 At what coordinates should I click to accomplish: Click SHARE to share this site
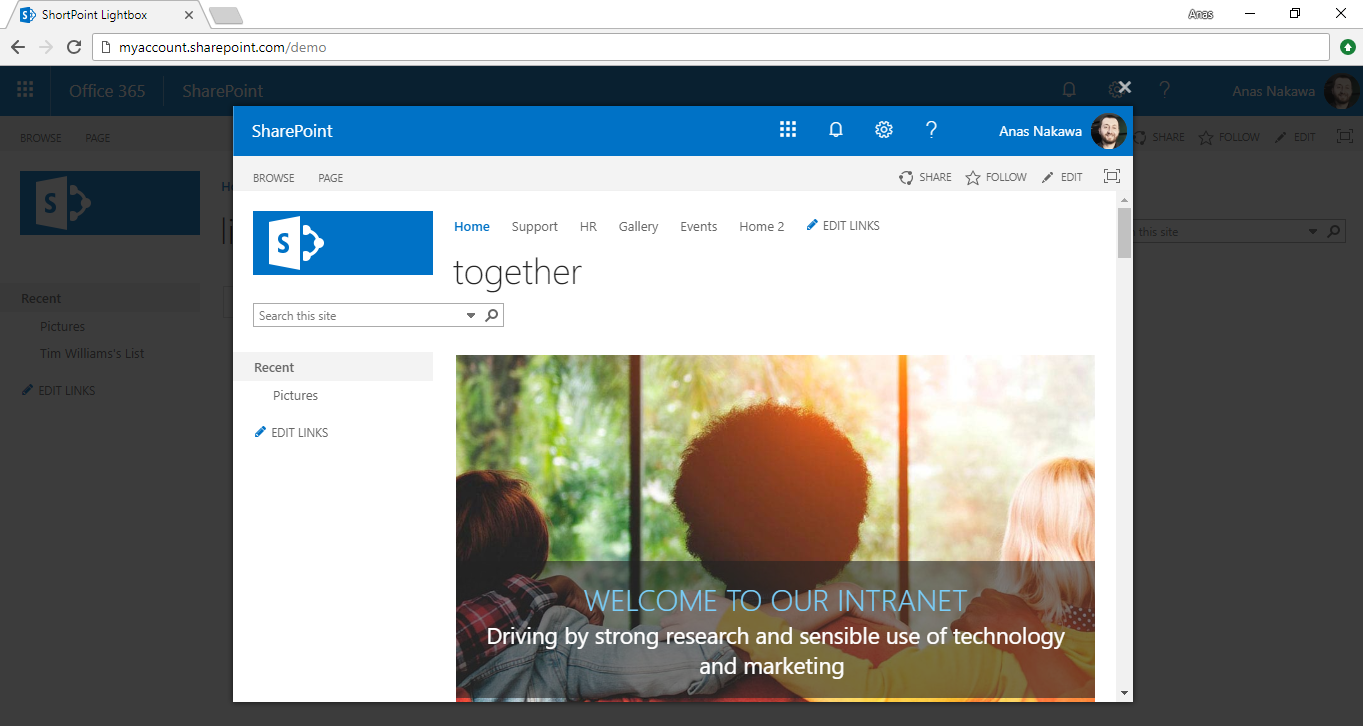[x=925, y=177]
